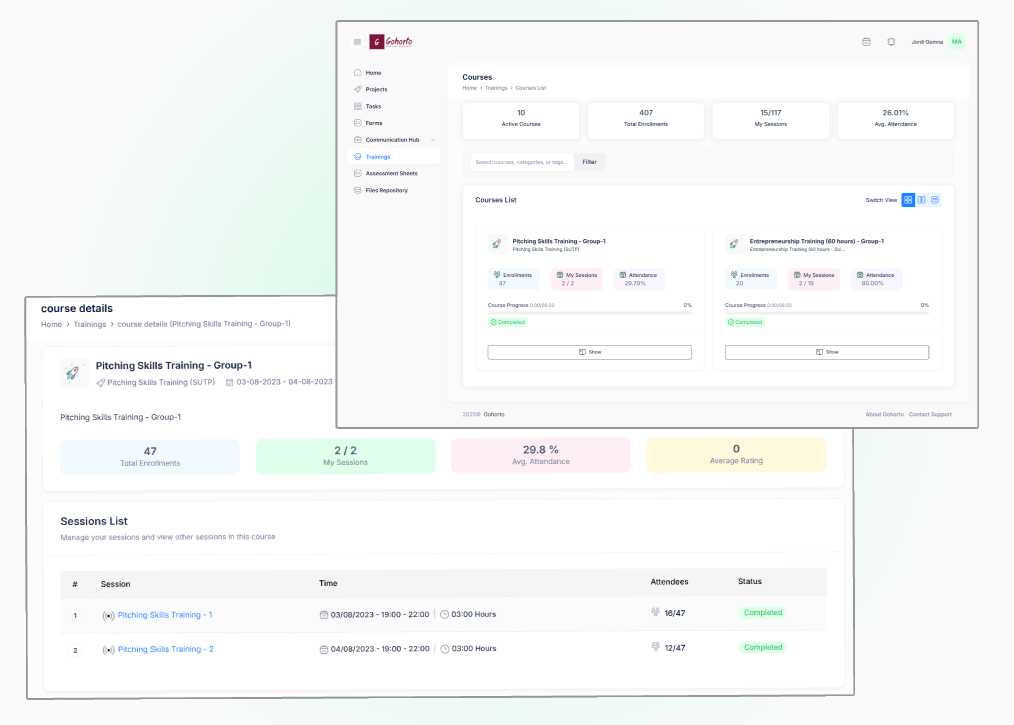Show the Pitching Skills Training - Group-1 course
This screenshot has width=1014, height=725.
point(589,352)
